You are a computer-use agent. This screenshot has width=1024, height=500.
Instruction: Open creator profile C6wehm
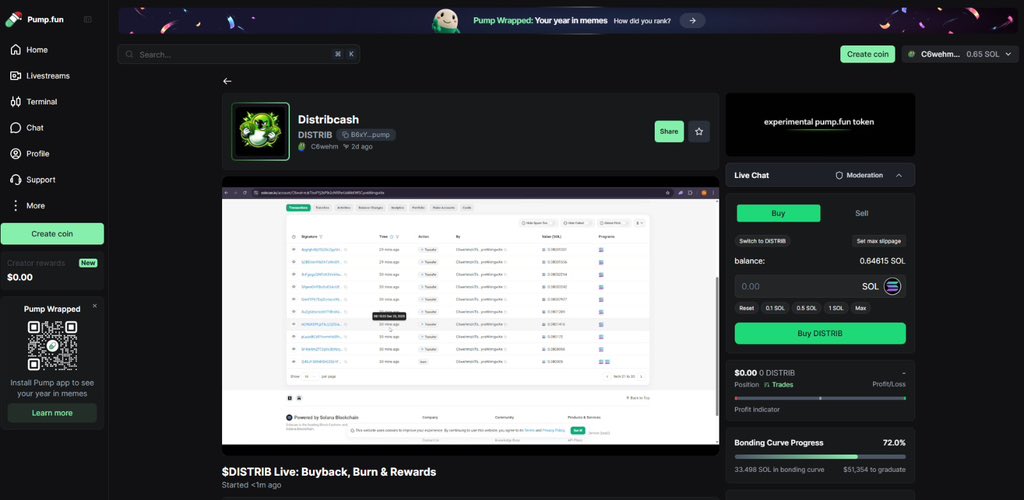pyautogui.click(x=325, y=147)
